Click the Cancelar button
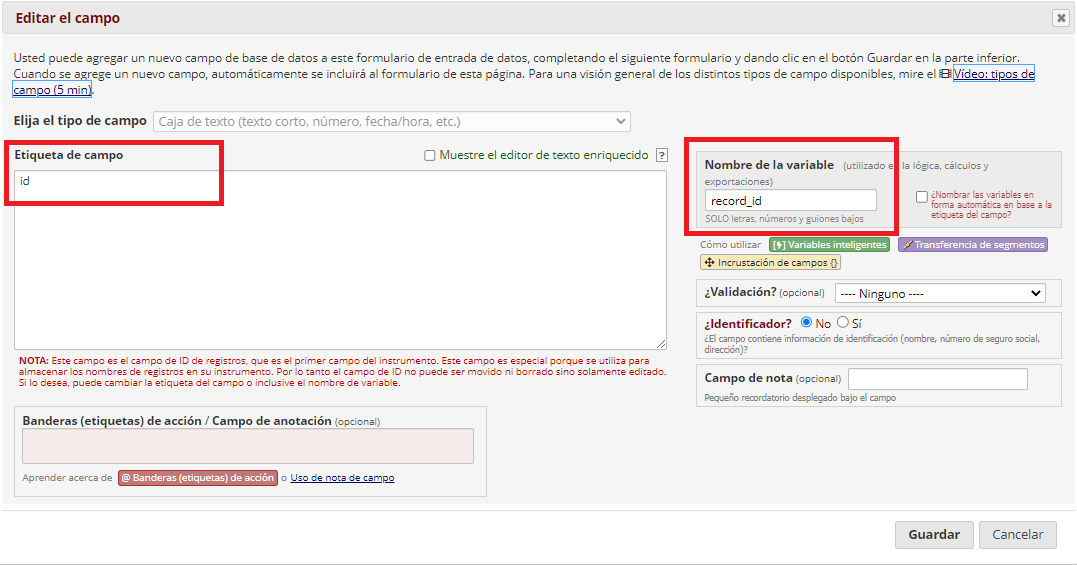 click(1017, 535)
